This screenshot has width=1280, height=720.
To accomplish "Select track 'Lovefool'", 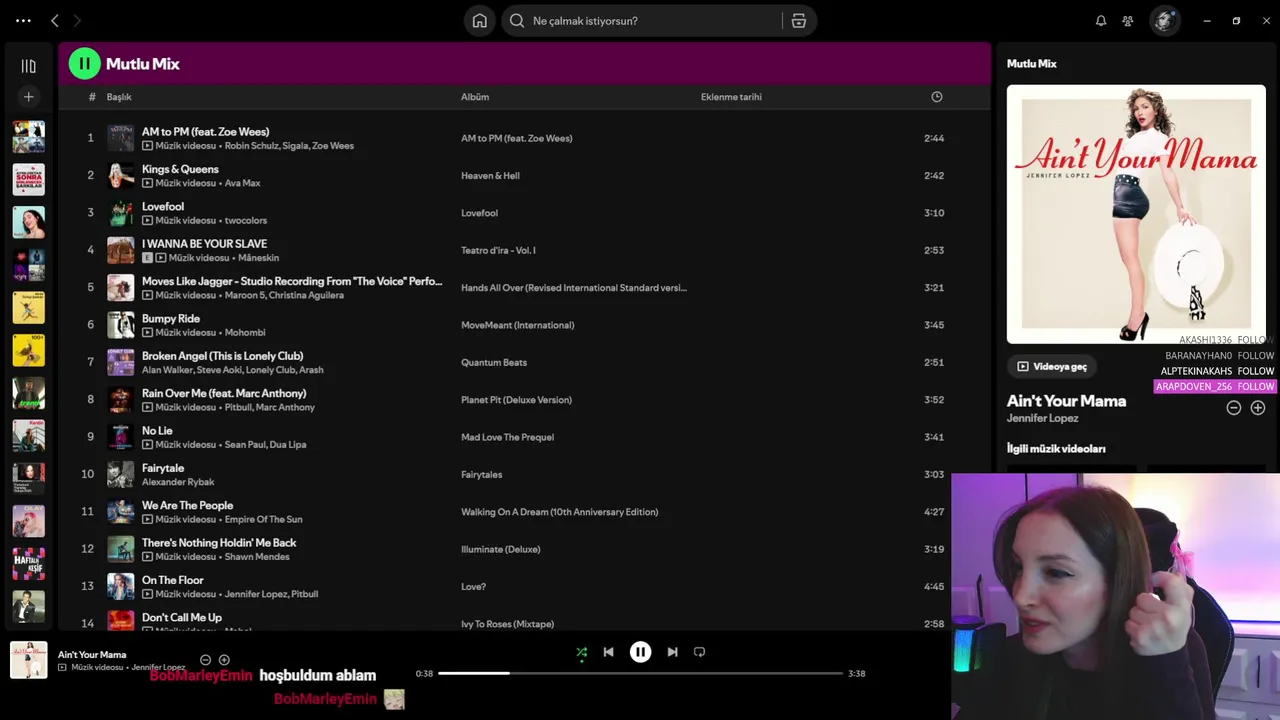I will 163,207.
